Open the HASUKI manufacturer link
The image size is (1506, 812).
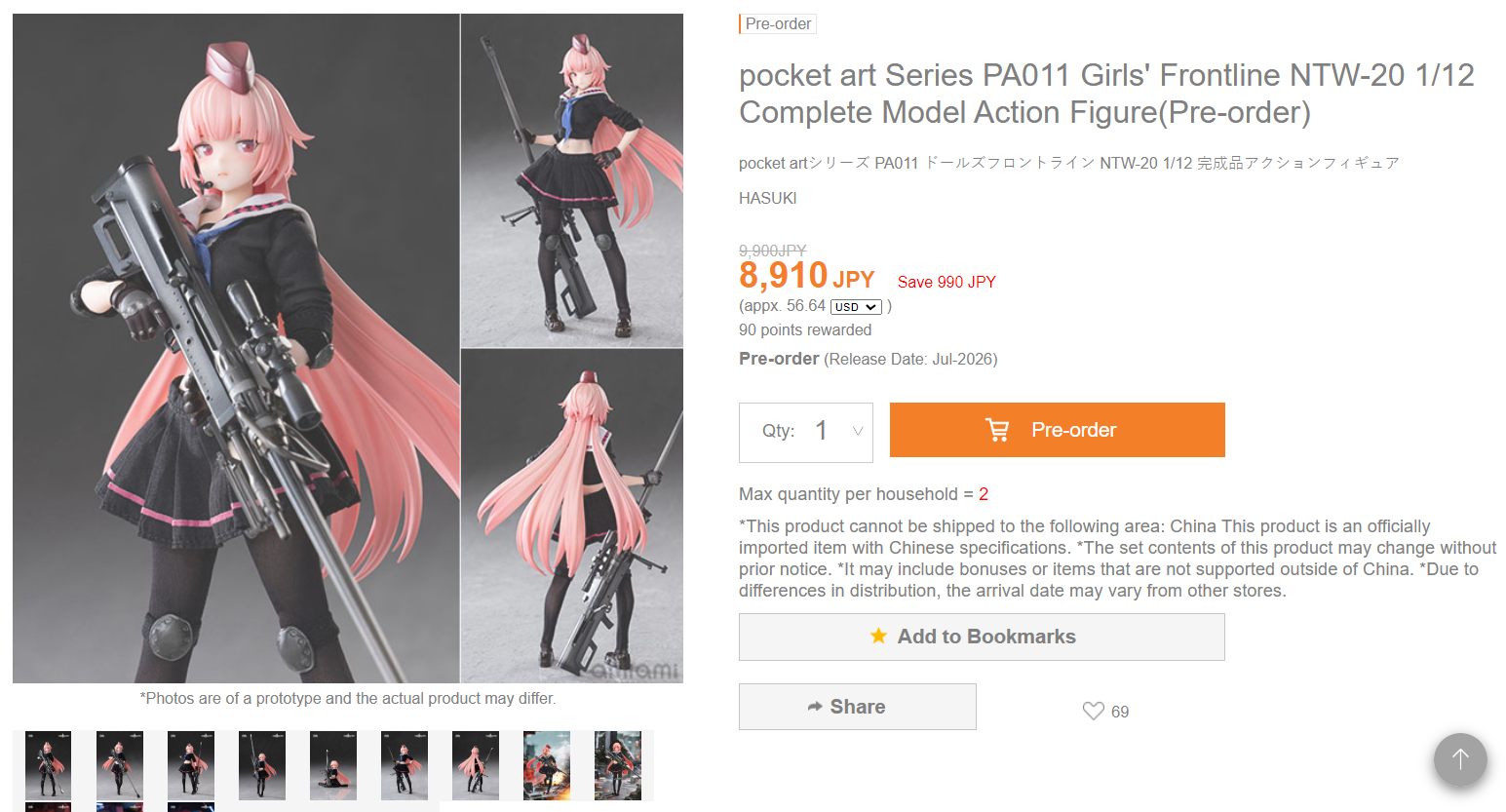[x=767, y=198]
